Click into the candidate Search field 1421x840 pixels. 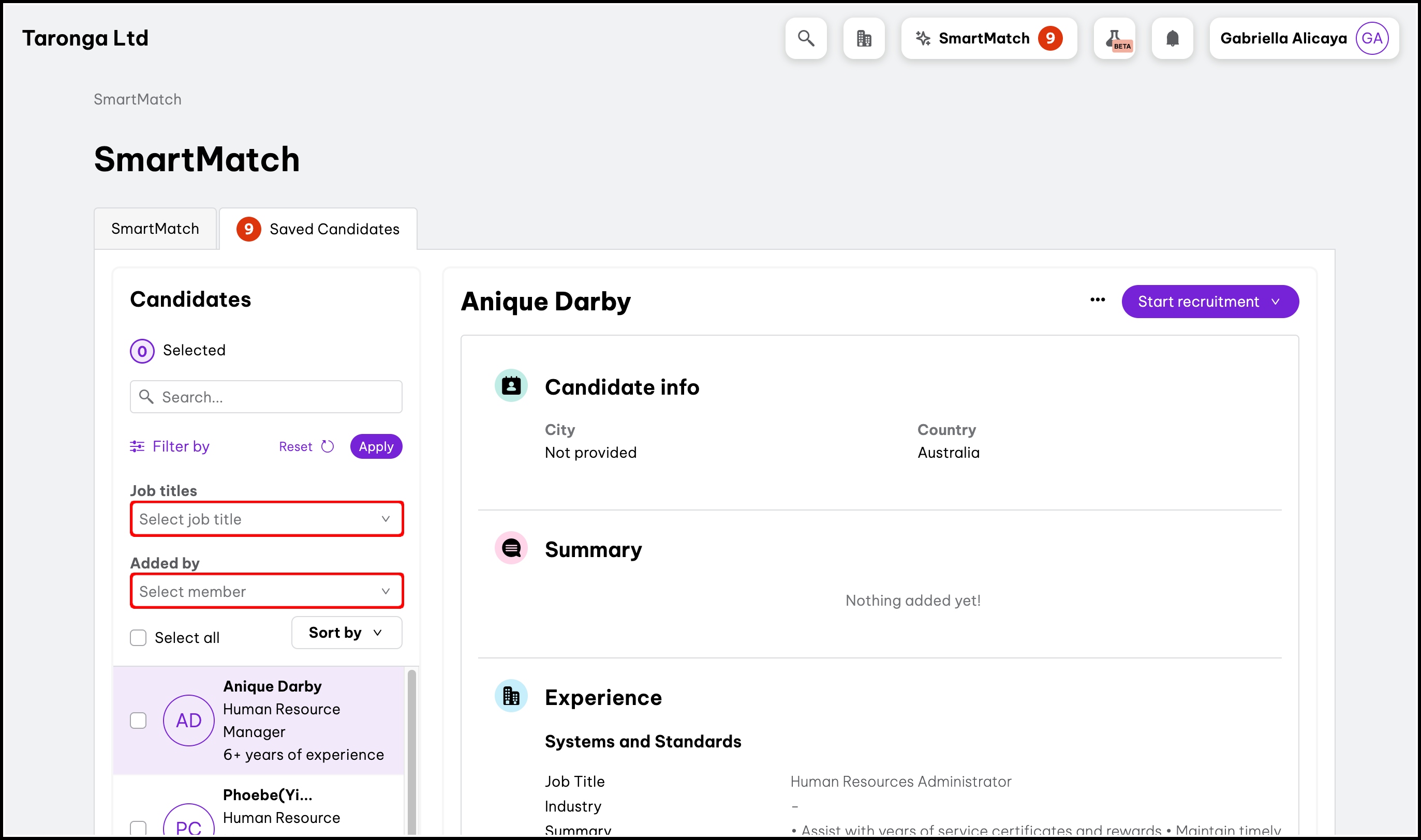tap(266, 397)
